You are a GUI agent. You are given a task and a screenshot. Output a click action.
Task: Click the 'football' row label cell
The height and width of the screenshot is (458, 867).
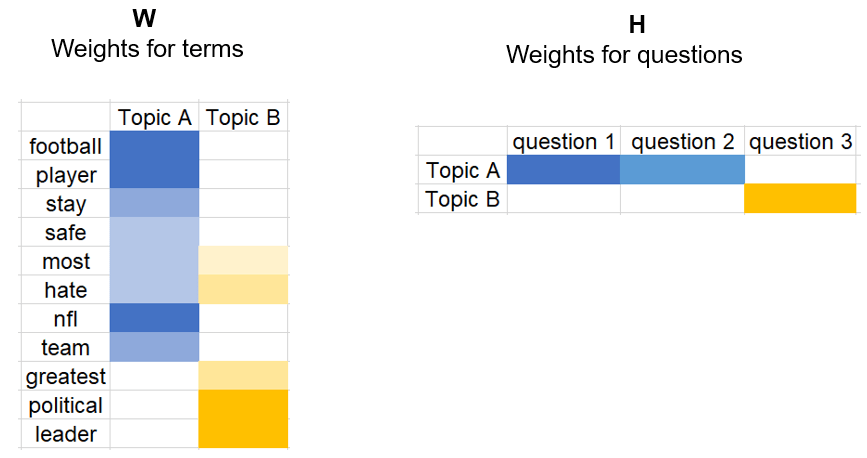[65, 147]
